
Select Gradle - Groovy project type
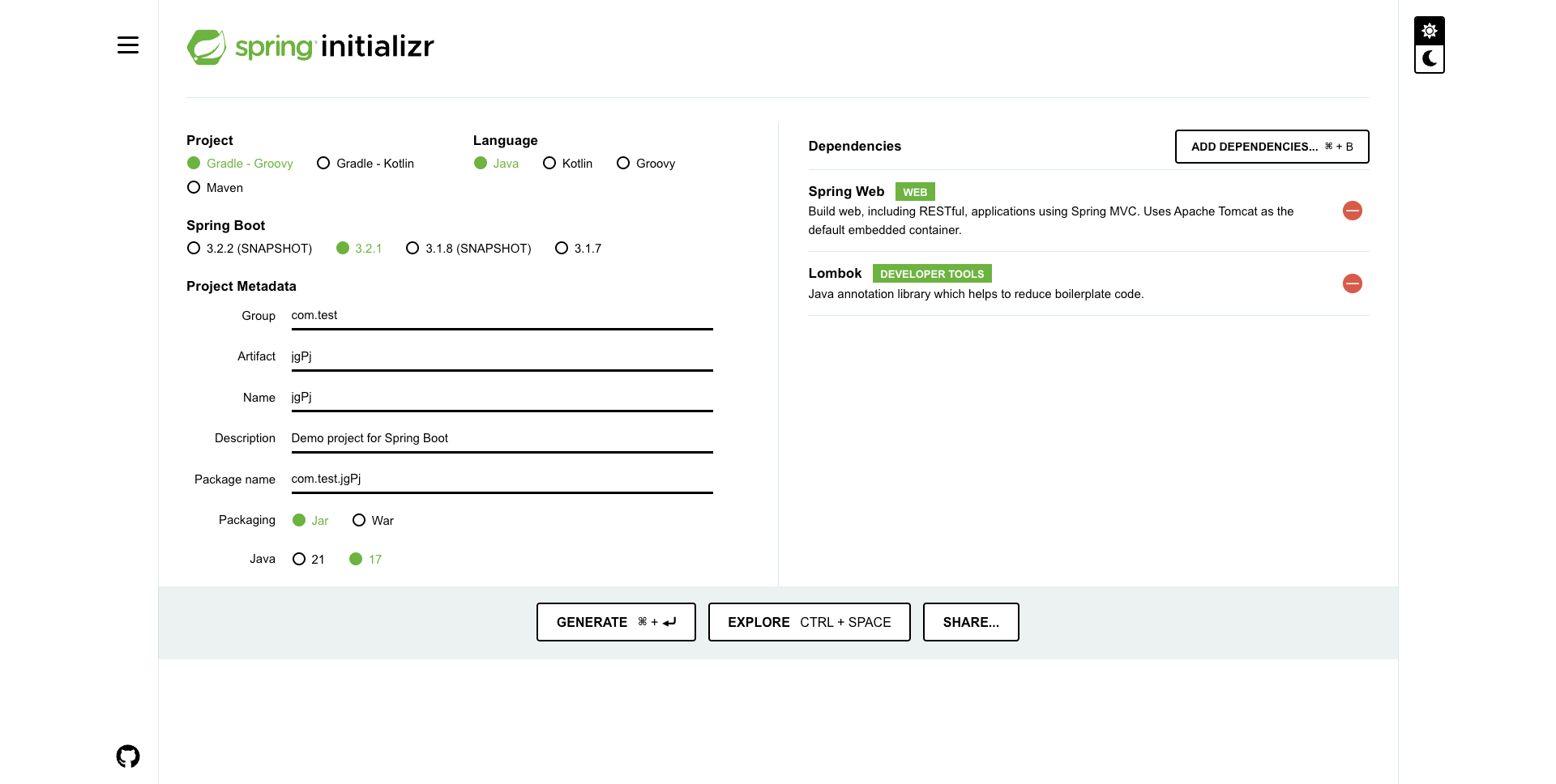point(240,164)
